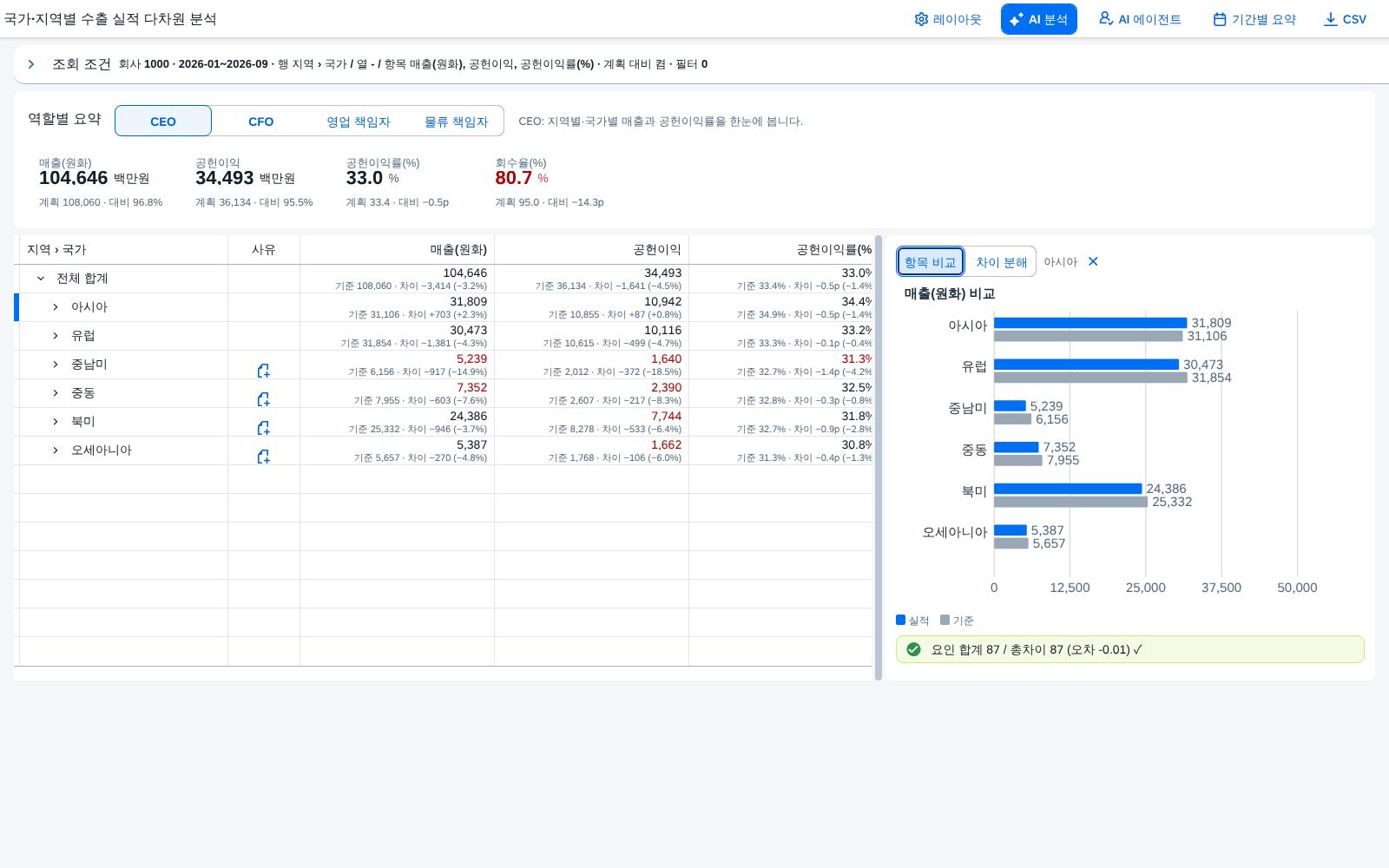Add a reason note for 오세아니아
The width and height of the screenshot is (1389, 868).
click(263, 457)
